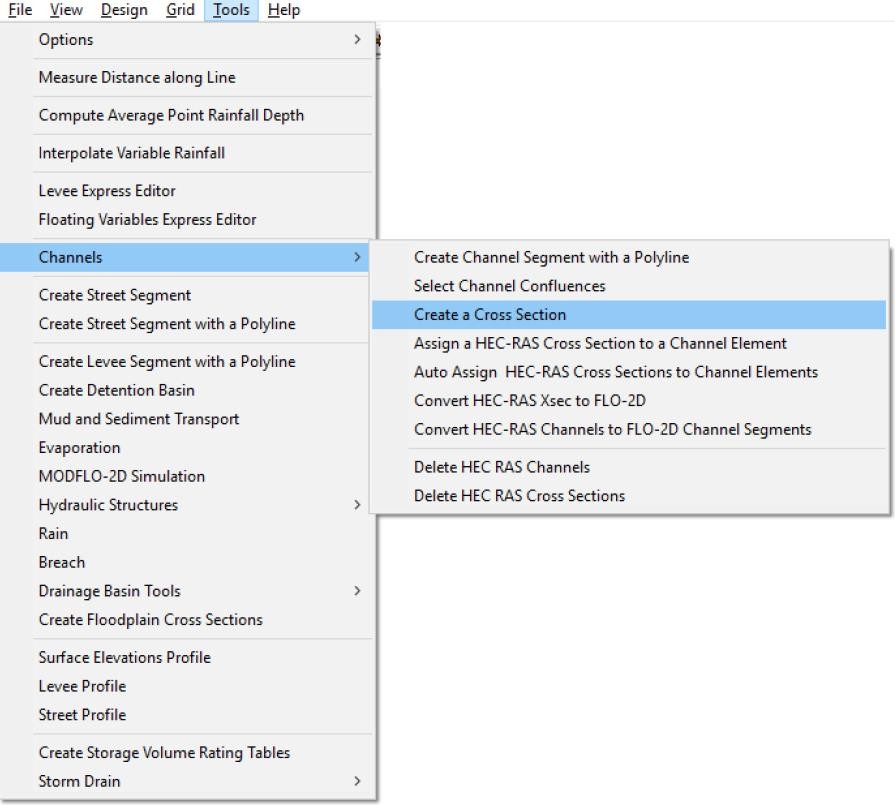Open Levee Express Editor
Viewport: 895px width, 805px height.
click(107, 191)
